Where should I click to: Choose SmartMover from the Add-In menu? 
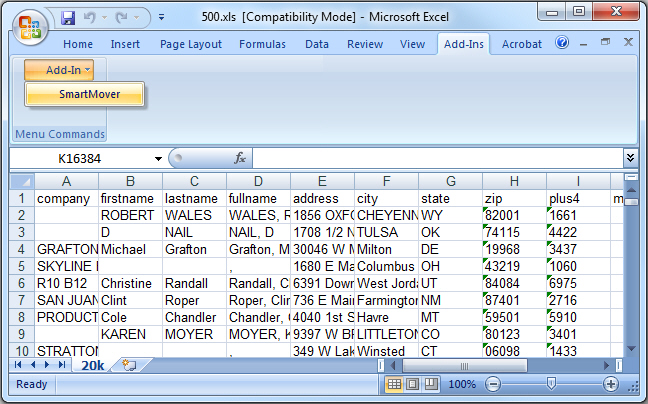84,94
